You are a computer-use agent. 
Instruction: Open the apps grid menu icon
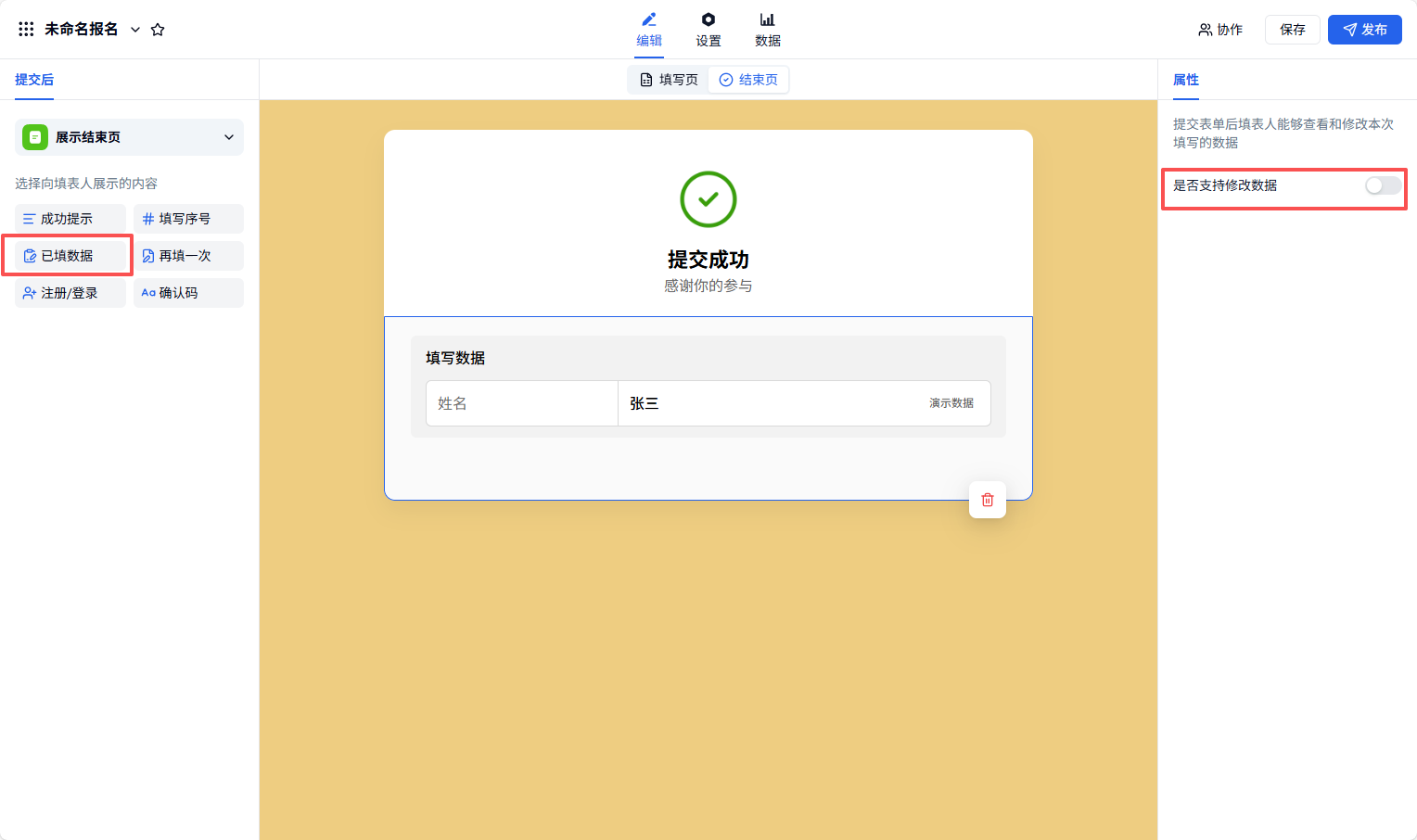26,30
